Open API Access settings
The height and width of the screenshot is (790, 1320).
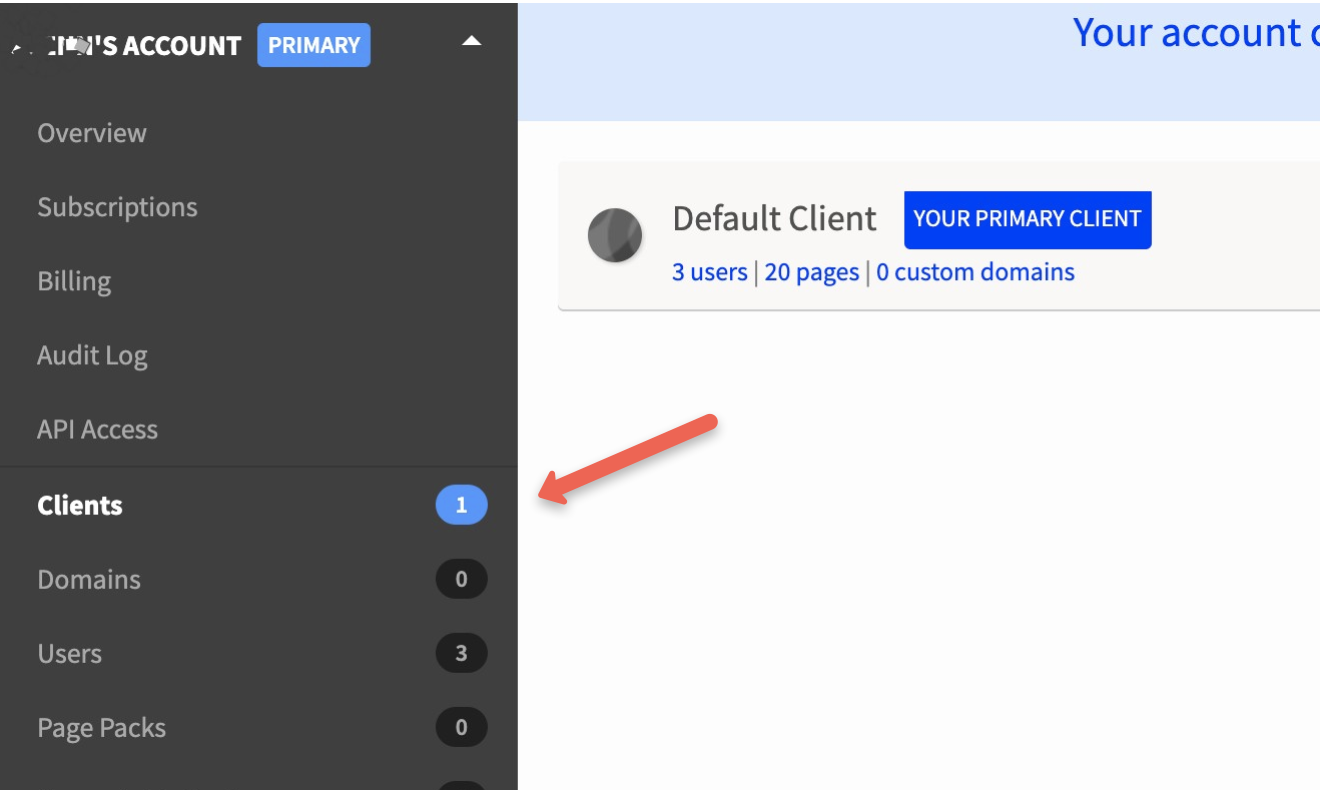point(96,429)
